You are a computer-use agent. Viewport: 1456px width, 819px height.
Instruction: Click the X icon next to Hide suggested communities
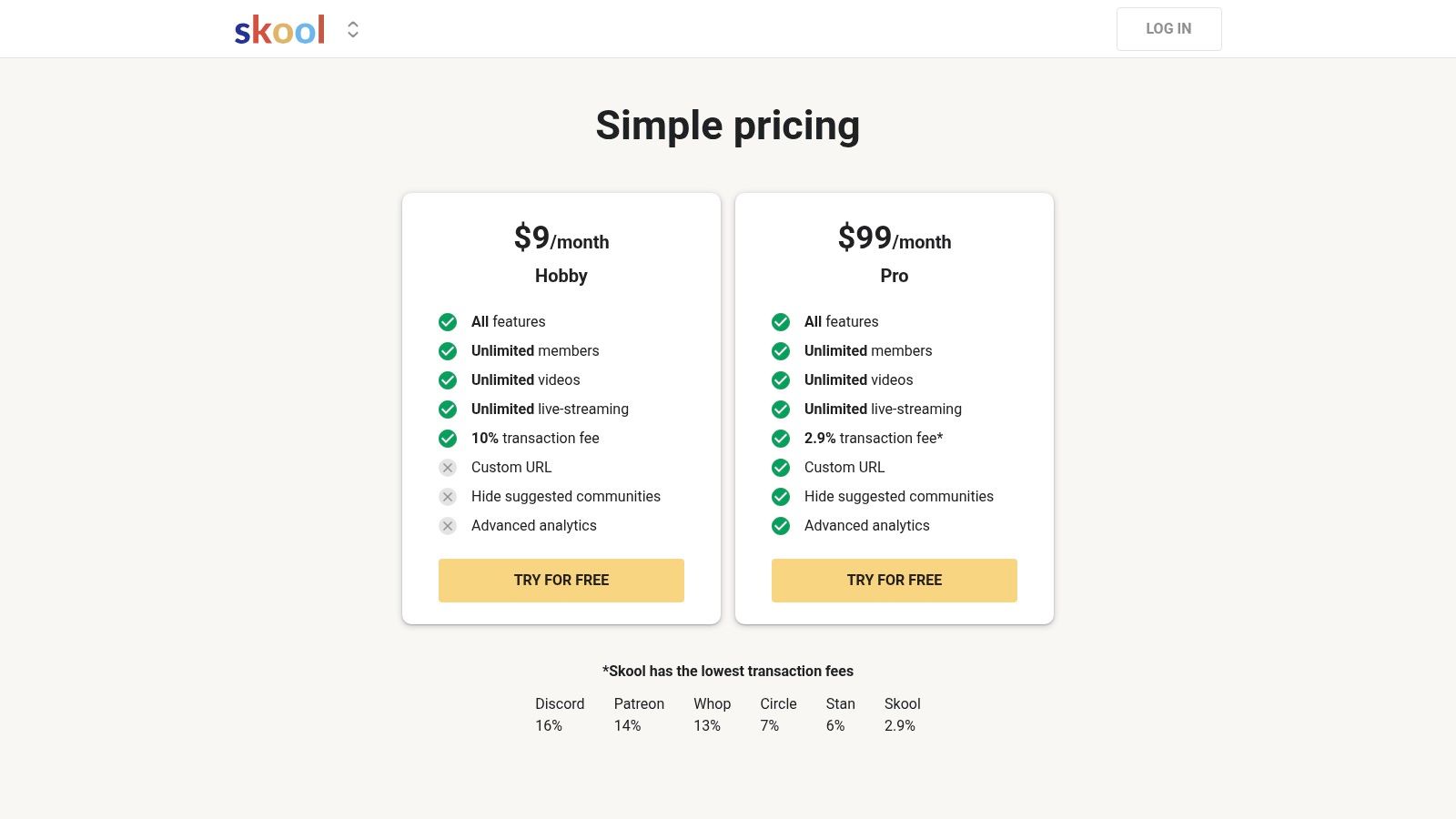[447, 496]
